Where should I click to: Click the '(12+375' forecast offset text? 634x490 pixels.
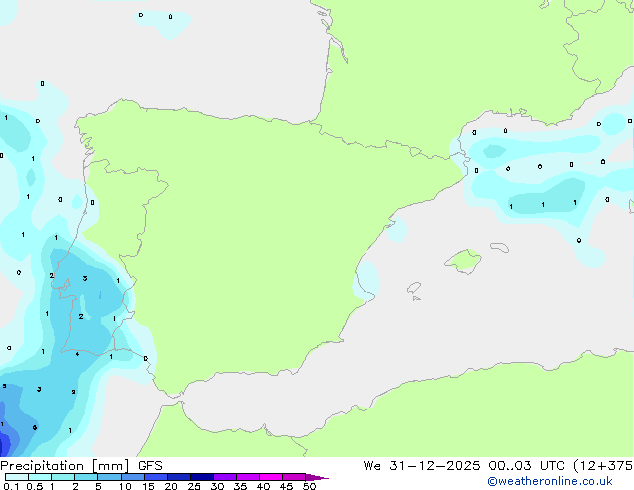pos(603,466)
